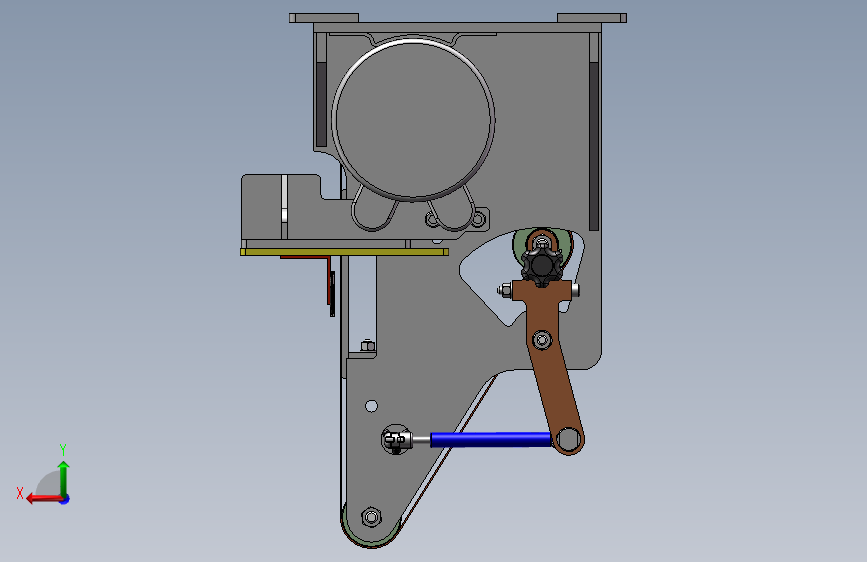Click the red X axis arrow on triad
Screen dimensions: 867x562
(x=44, y=499)
